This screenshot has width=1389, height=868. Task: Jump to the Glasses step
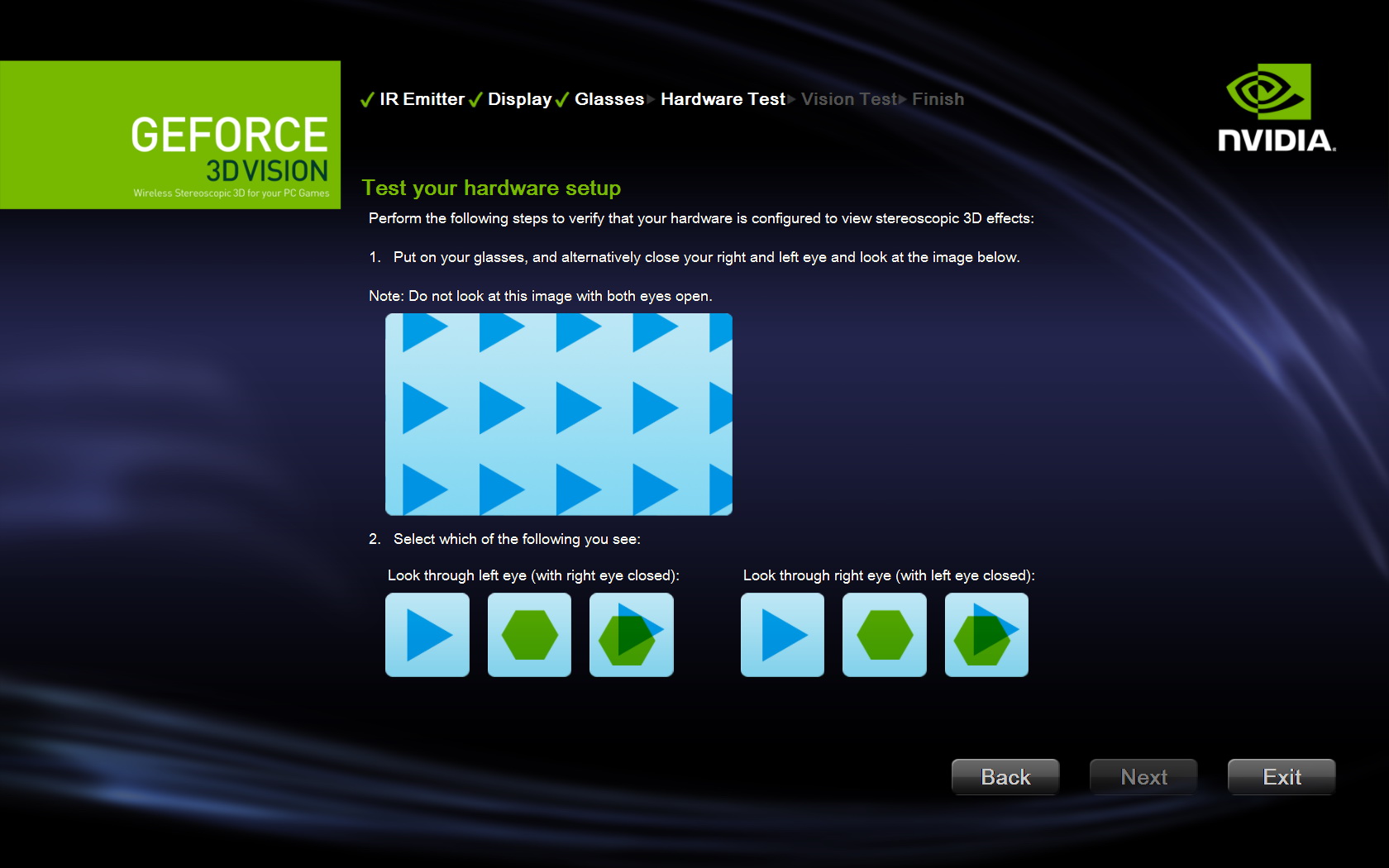tap(609, 99)
